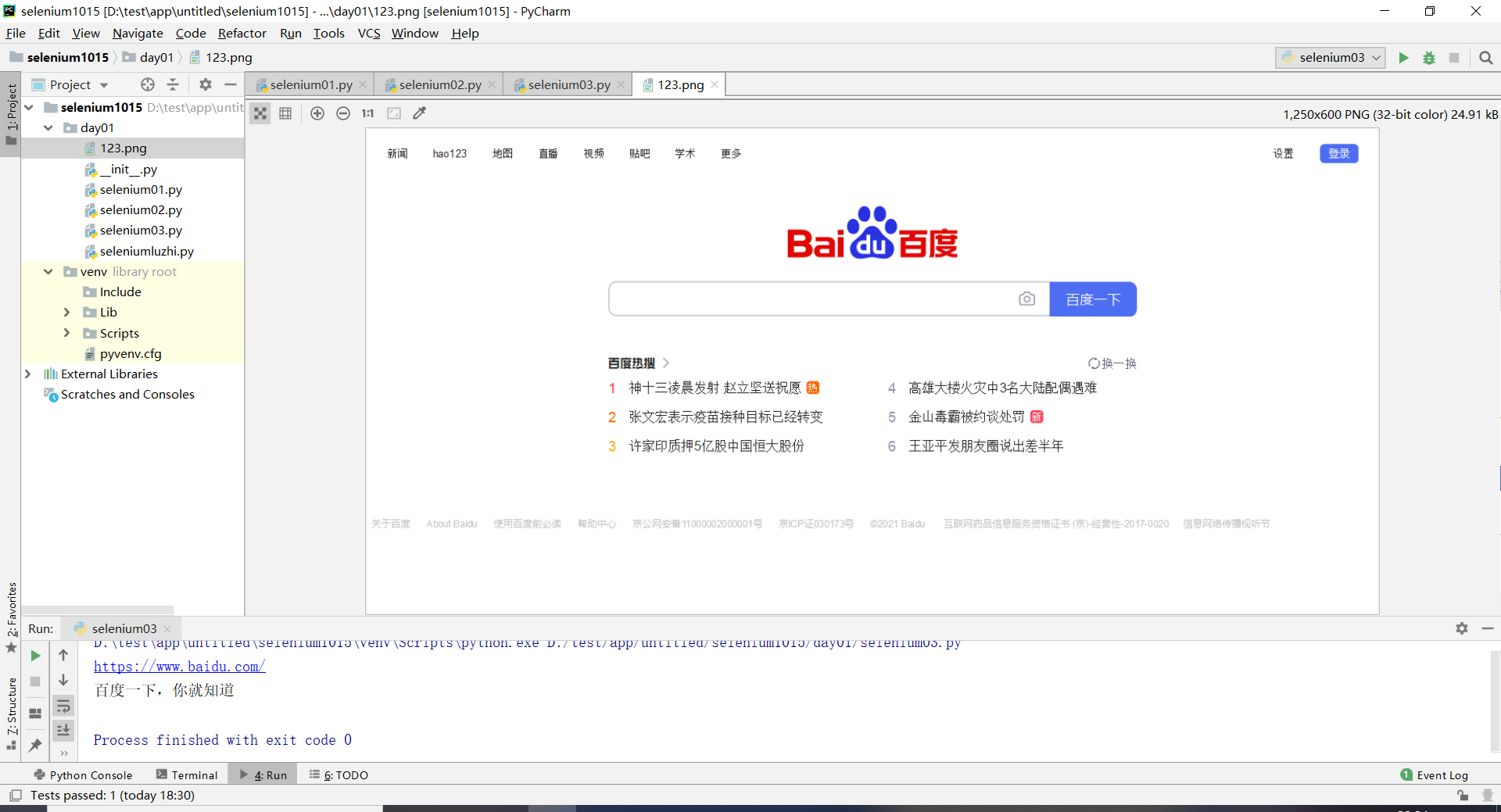Select seleniumluzhi.py in project tree

tap(146, 251)
